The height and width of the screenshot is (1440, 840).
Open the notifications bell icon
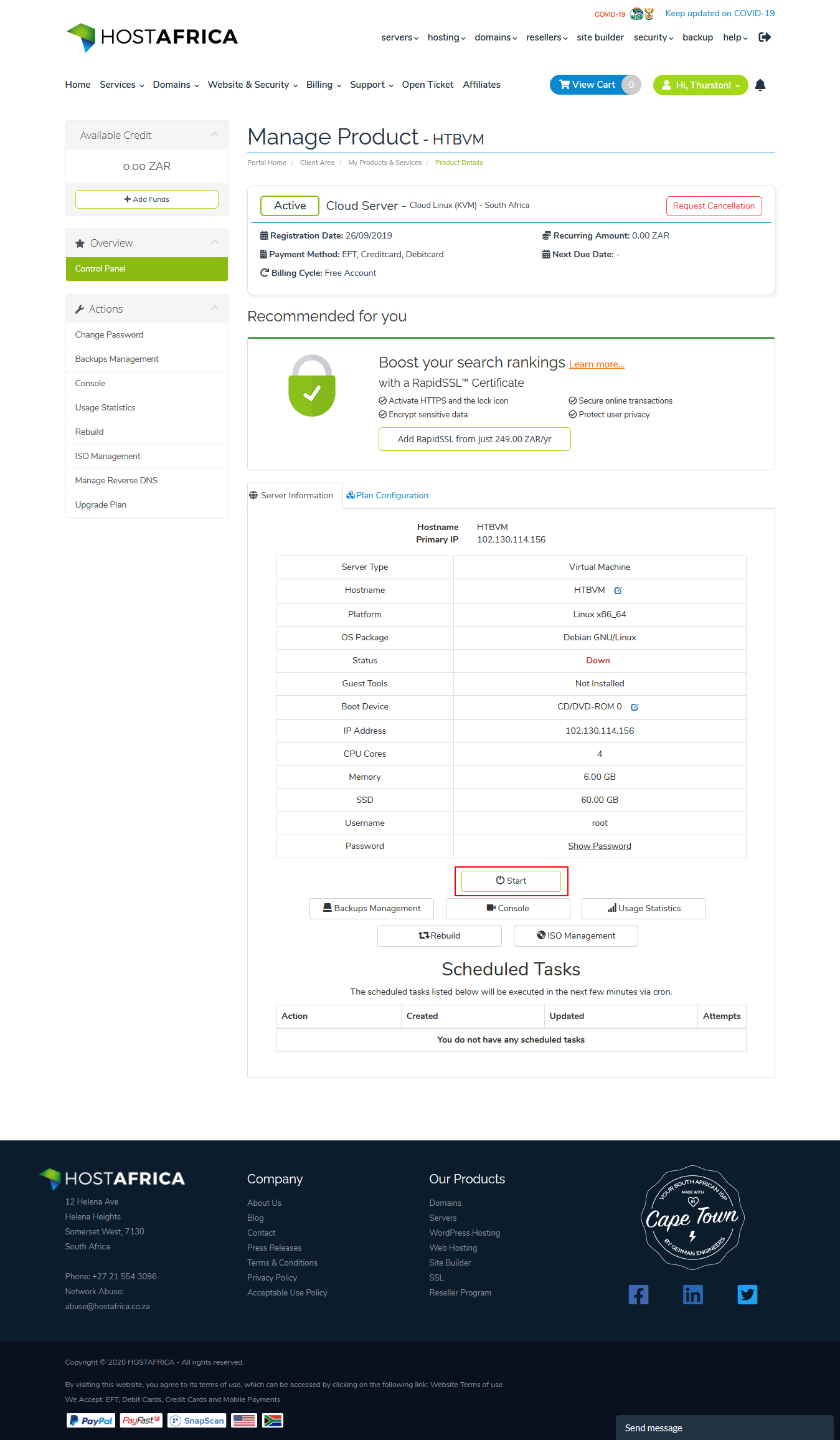point(760,85)
